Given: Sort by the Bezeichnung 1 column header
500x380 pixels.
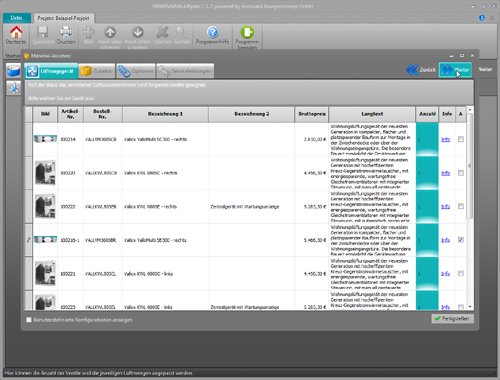Looking at the screenshot, I should tap(165, 114).
